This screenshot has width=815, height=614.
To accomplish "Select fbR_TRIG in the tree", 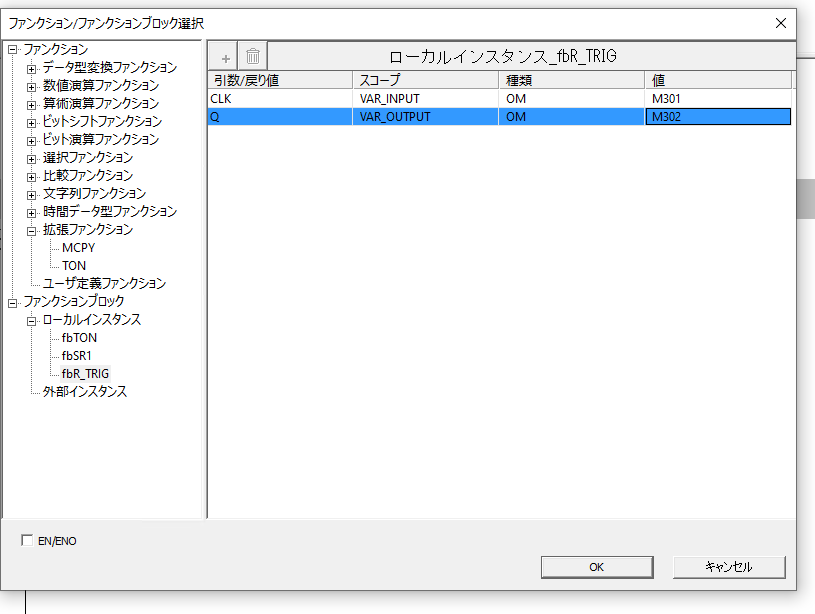I will pos(85,374).
